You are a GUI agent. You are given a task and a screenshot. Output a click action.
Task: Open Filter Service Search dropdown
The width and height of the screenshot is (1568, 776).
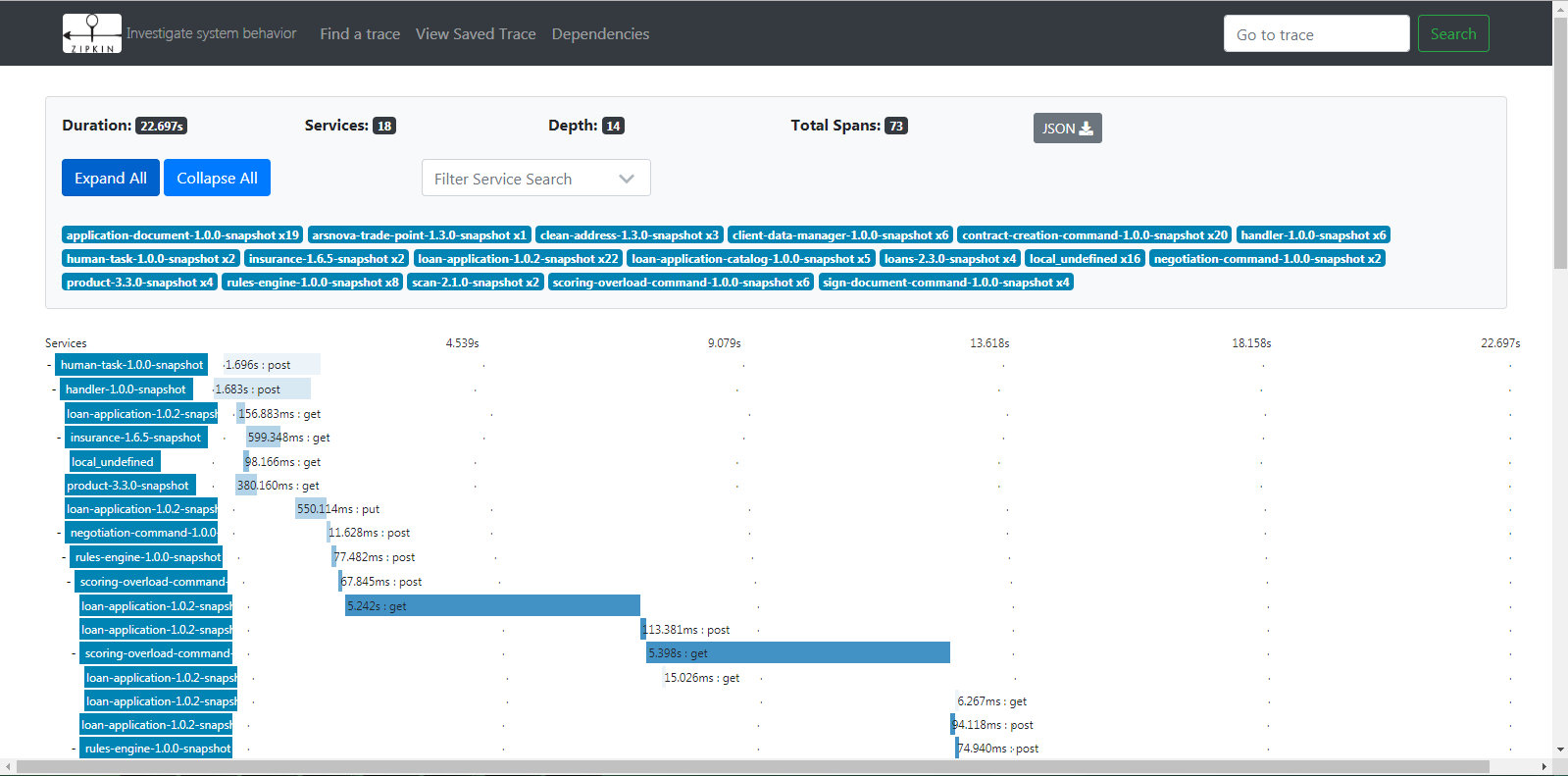(535, 179)
